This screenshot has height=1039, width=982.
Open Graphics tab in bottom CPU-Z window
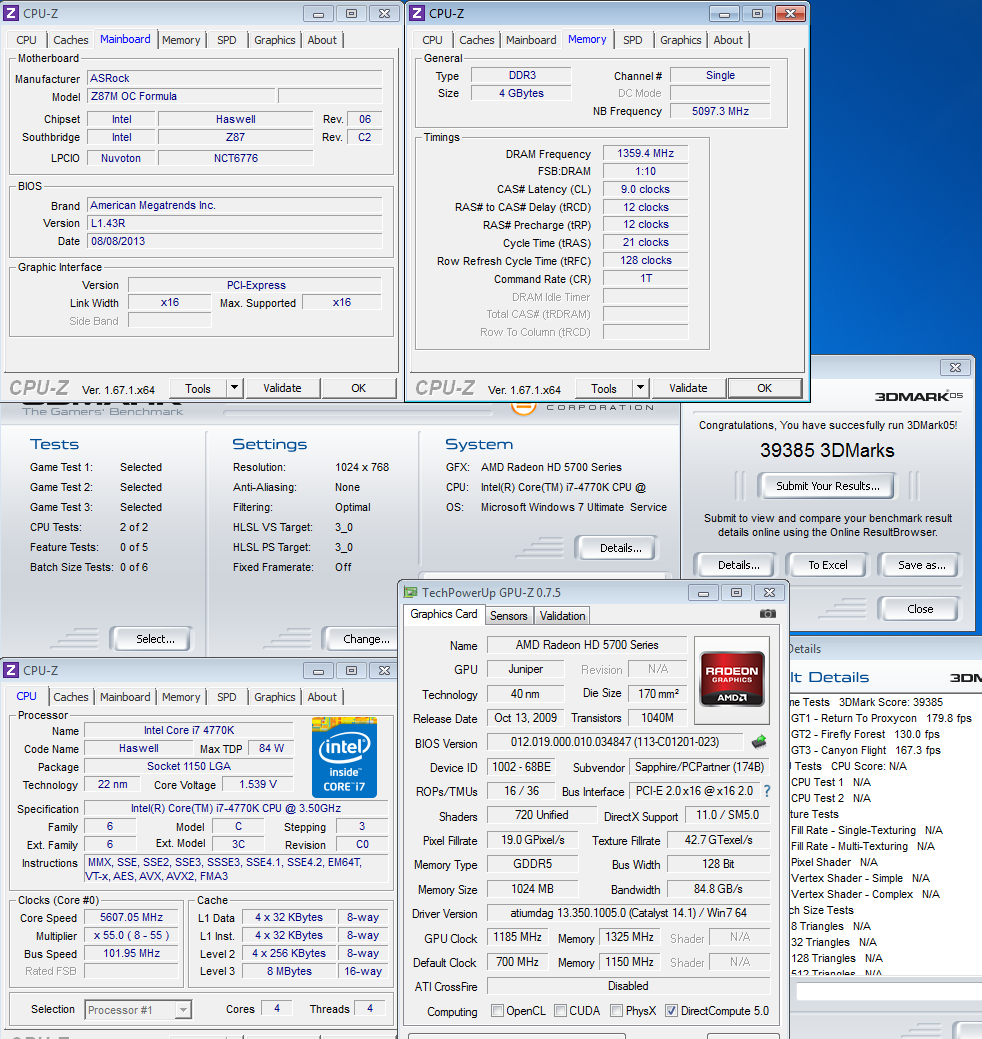point(274,697)
